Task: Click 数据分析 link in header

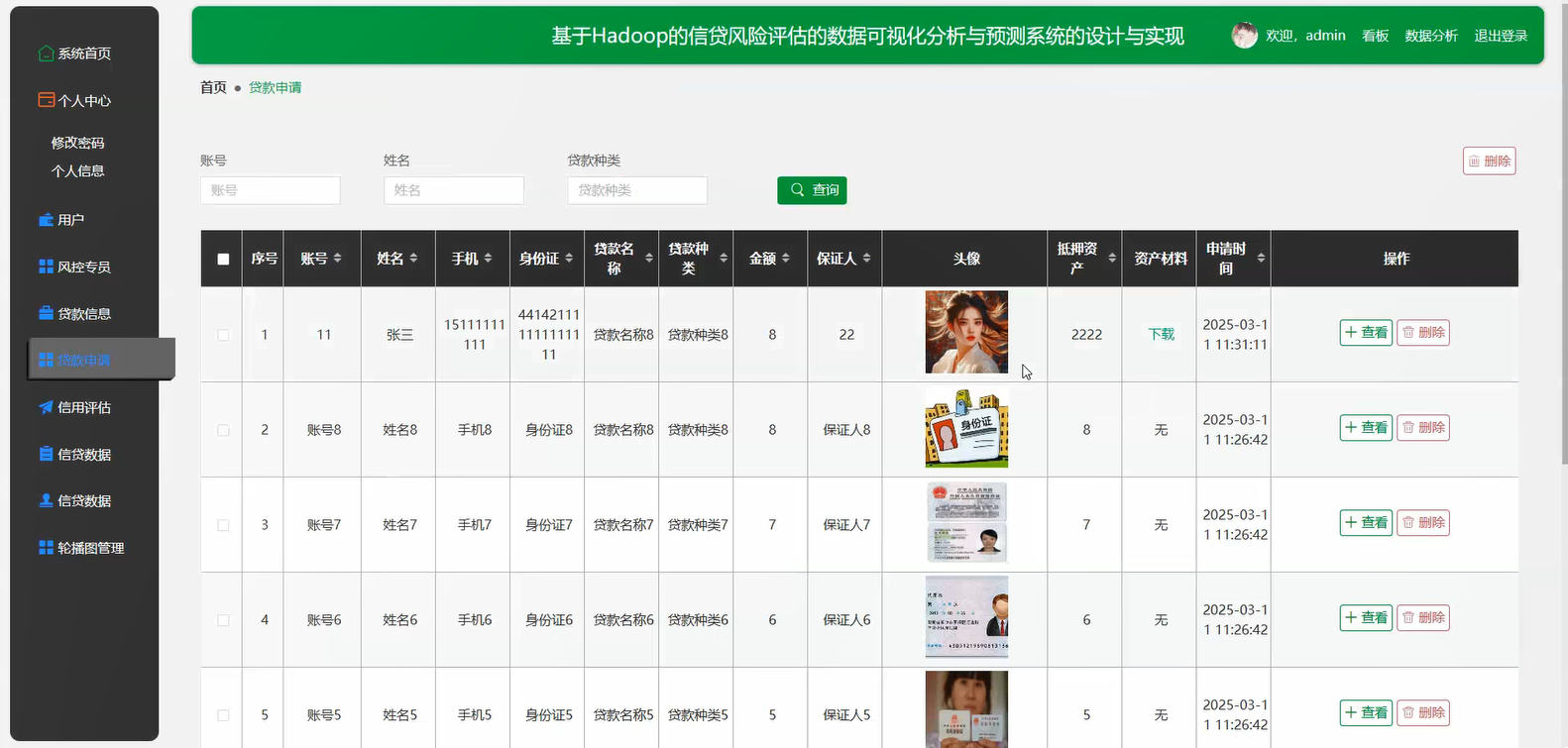Action: click(1431, 36)
